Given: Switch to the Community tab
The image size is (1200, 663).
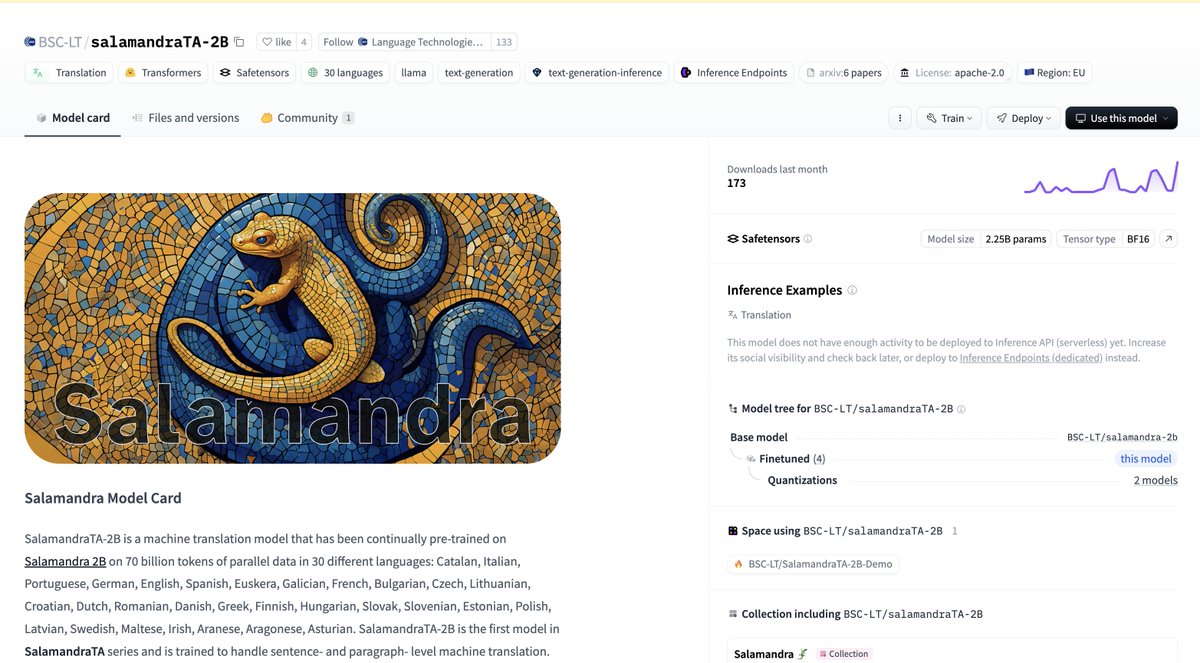Looking at the screenshot, I should [308, 118].
